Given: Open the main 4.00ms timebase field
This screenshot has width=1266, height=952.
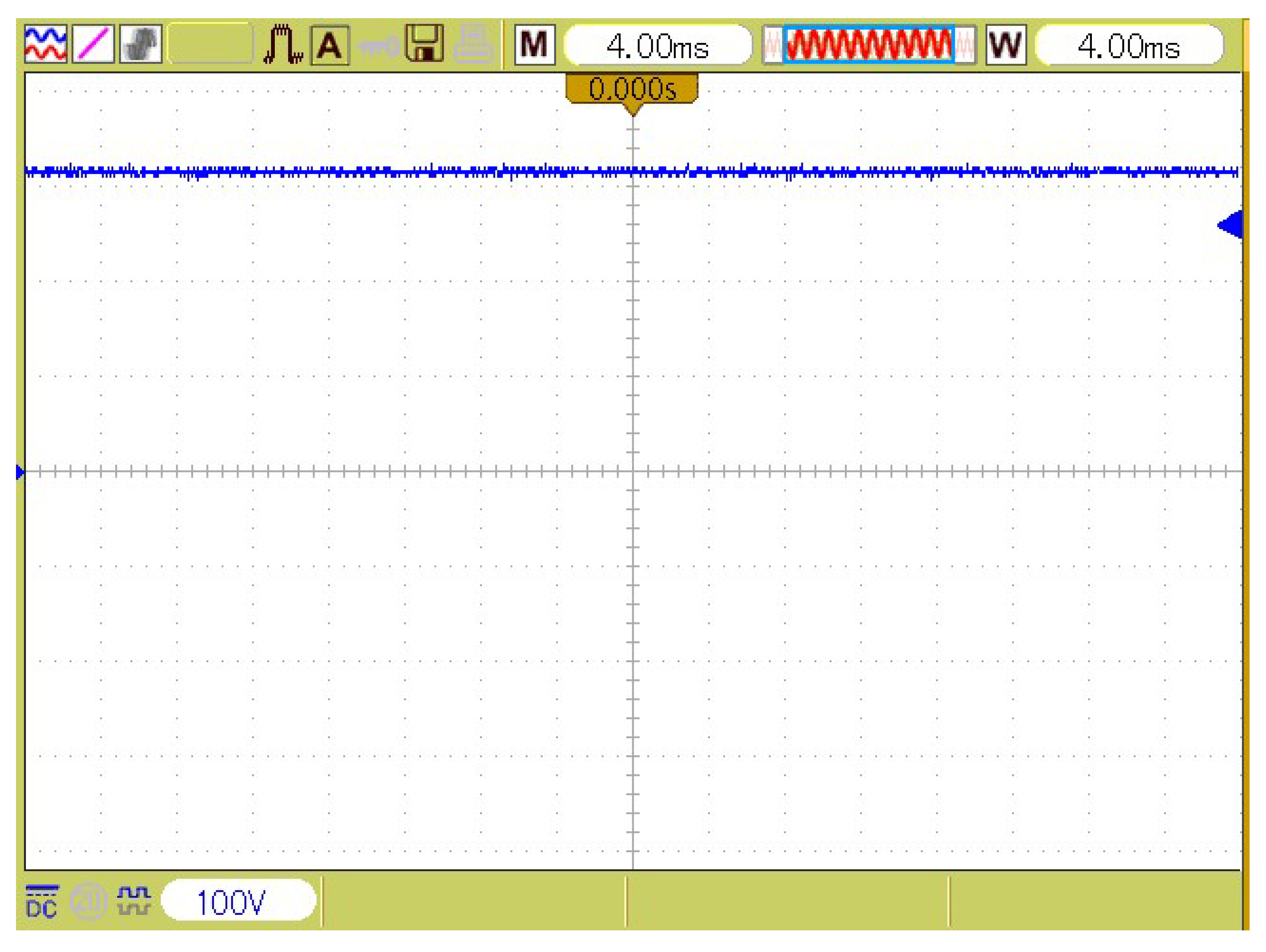Looking at the screenshot, I should point(658,46).
